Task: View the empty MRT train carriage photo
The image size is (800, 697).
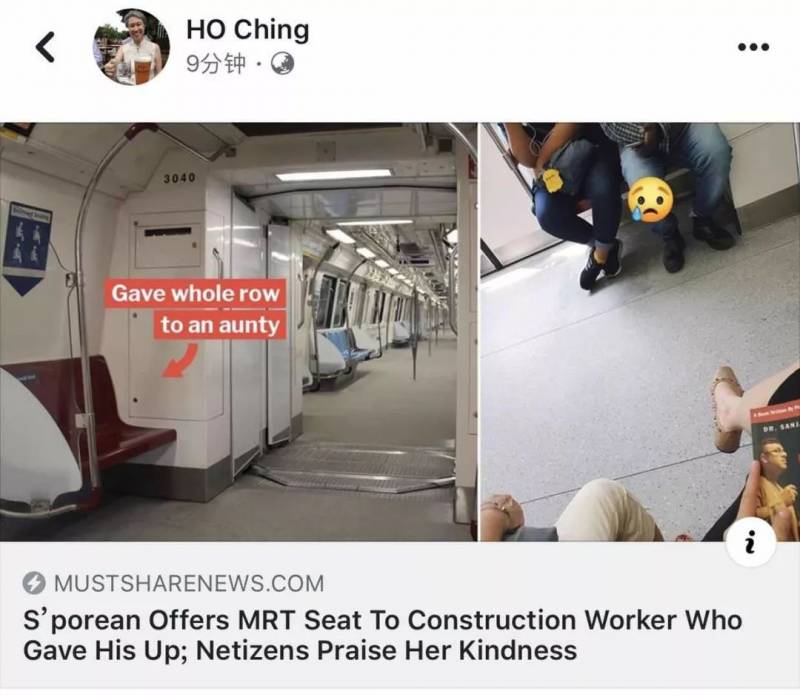Action: point(238,332)
